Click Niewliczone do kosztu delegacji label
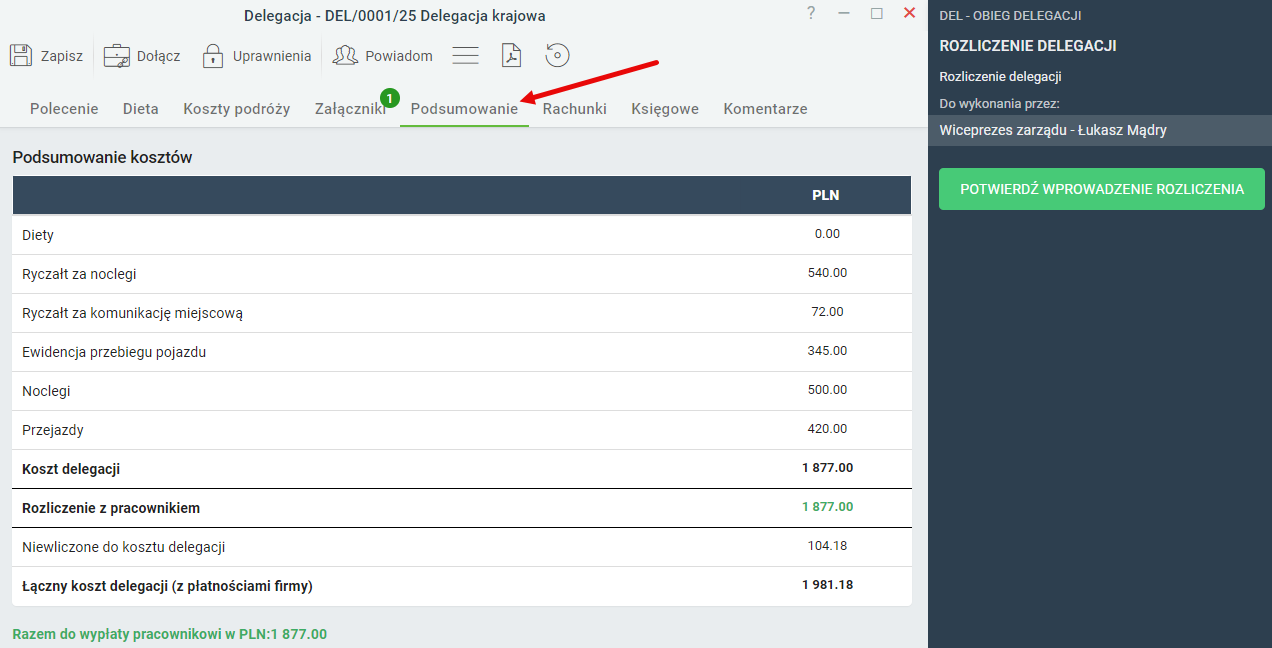 tap(123, 547)
